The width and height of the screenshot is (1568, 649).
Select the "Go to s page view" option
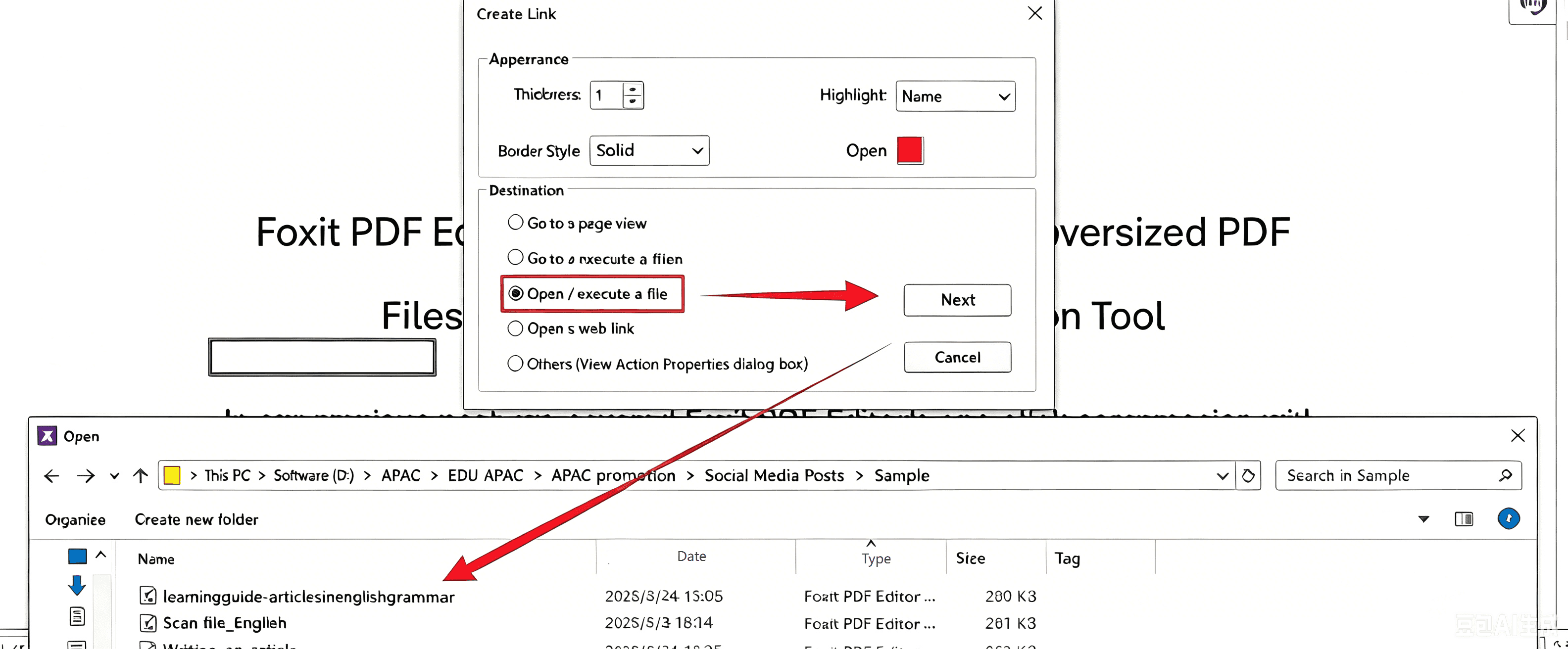tap(577, 223)
